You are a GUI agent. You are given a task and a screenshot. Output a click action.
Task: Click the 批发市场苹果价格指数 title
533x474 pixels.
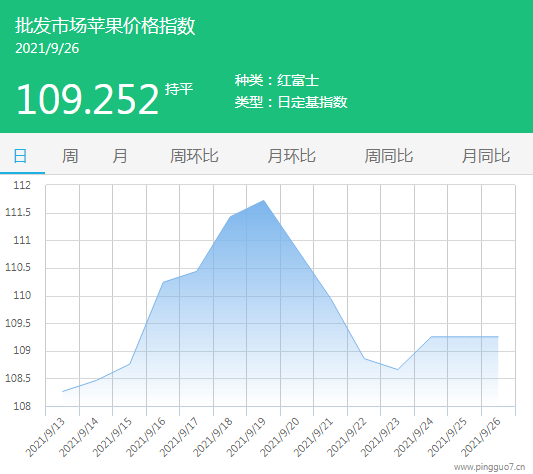(x=105, y=26)
